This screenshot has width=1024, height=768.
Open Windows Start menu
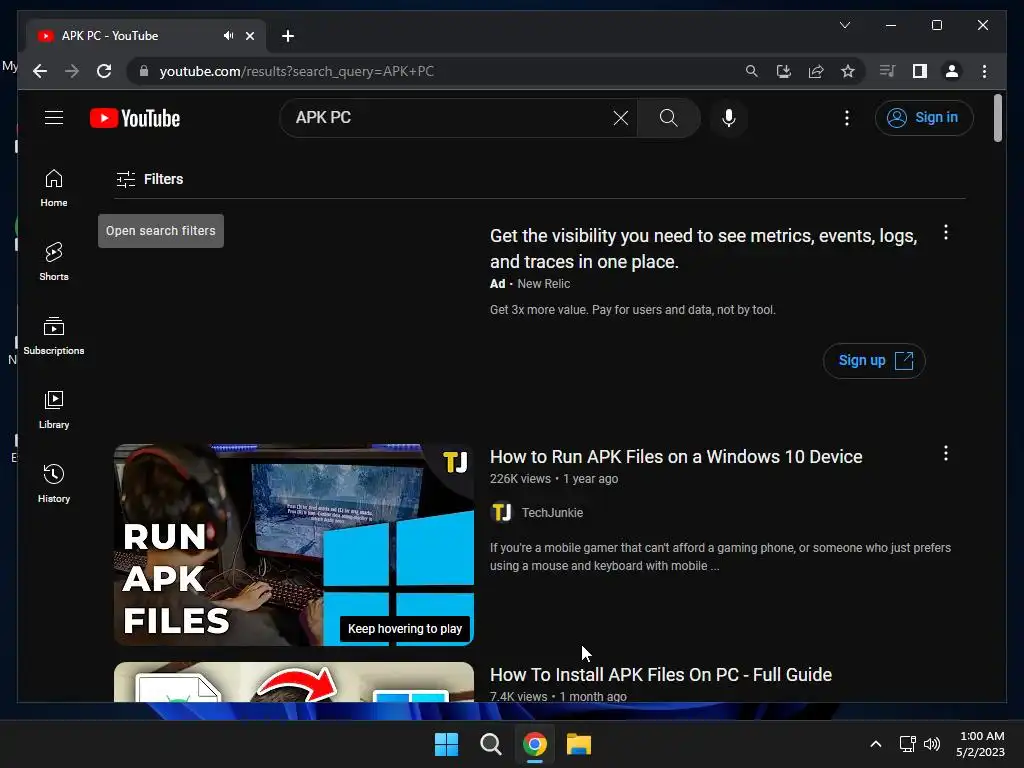coord(446,744)
